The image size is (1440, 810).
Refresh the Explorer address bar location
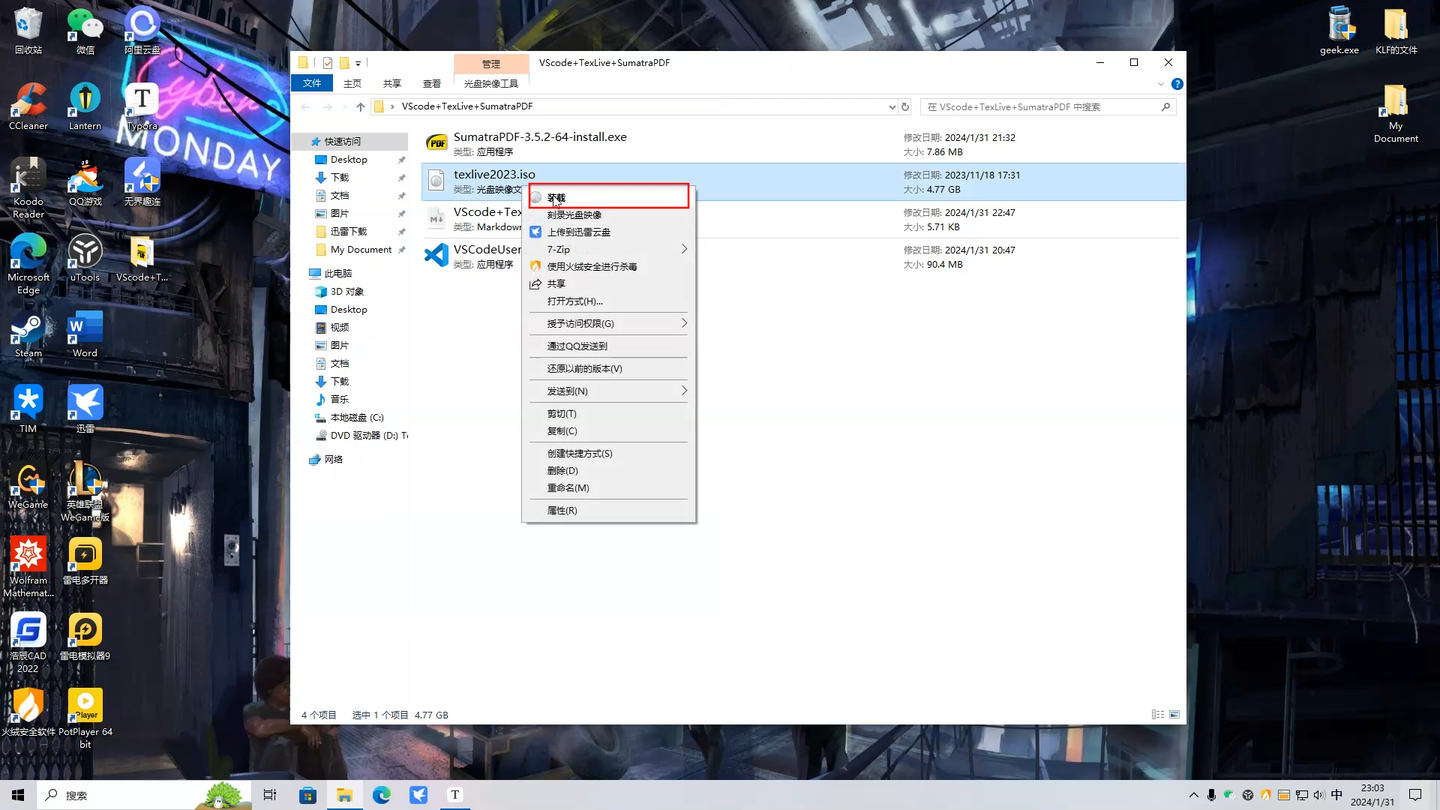coord(906,106)
